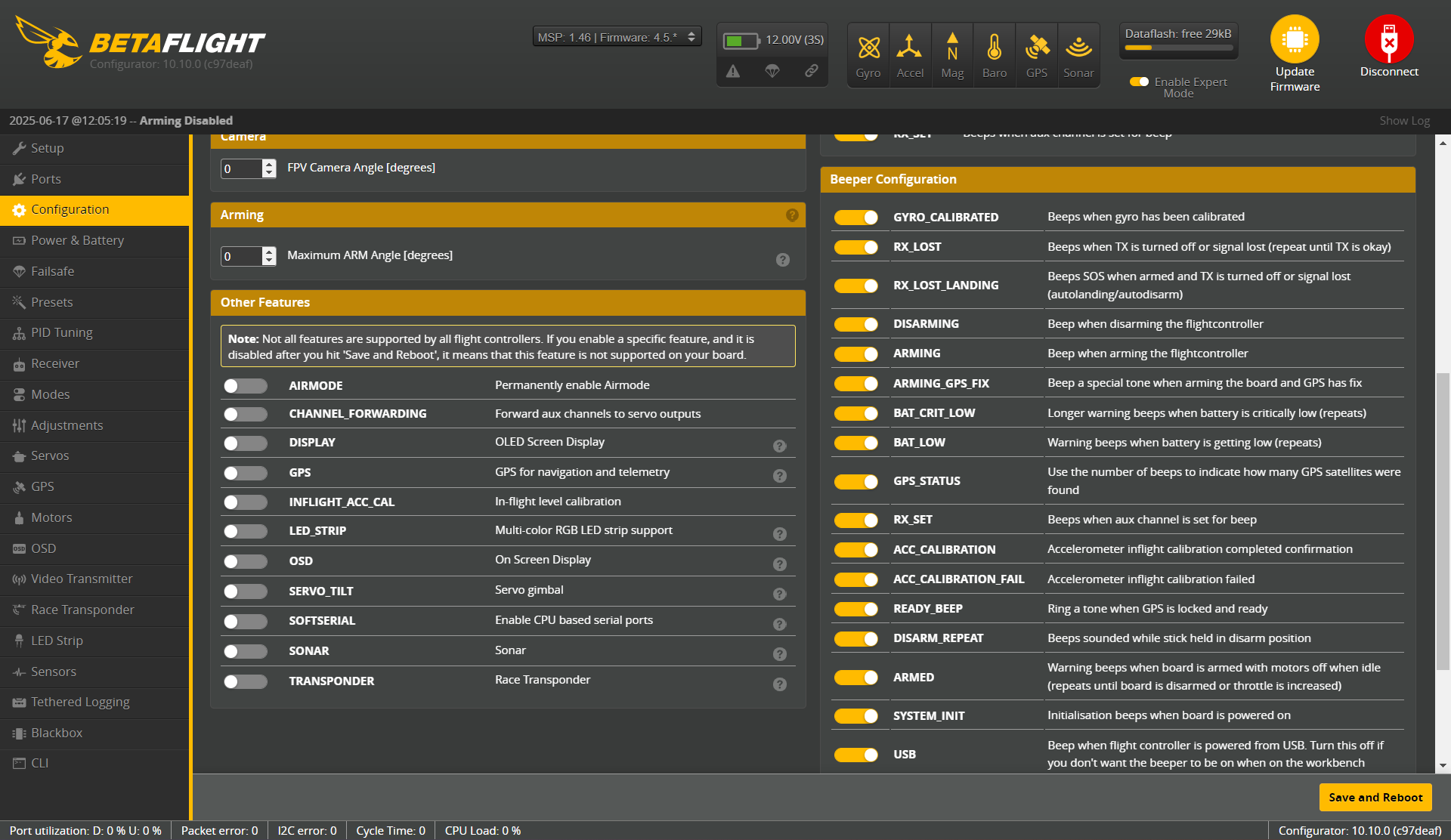The width and height of the screenshot is (1451, 840).
Task: Click the Dataflash free space bar
Action: pos(1179,48)
